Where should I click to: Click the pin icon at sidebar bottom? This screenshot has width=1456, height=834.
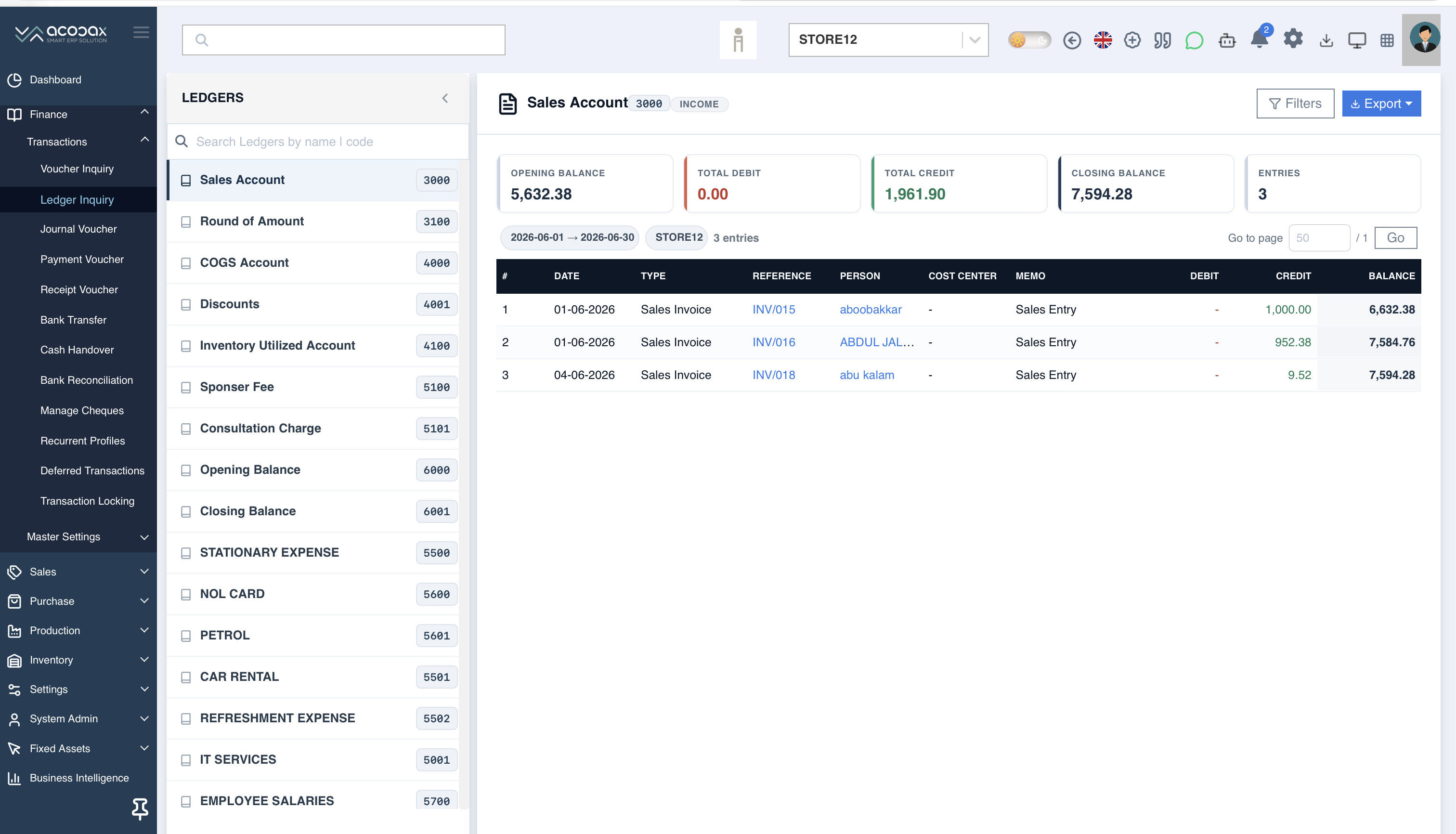coord(140,808)
